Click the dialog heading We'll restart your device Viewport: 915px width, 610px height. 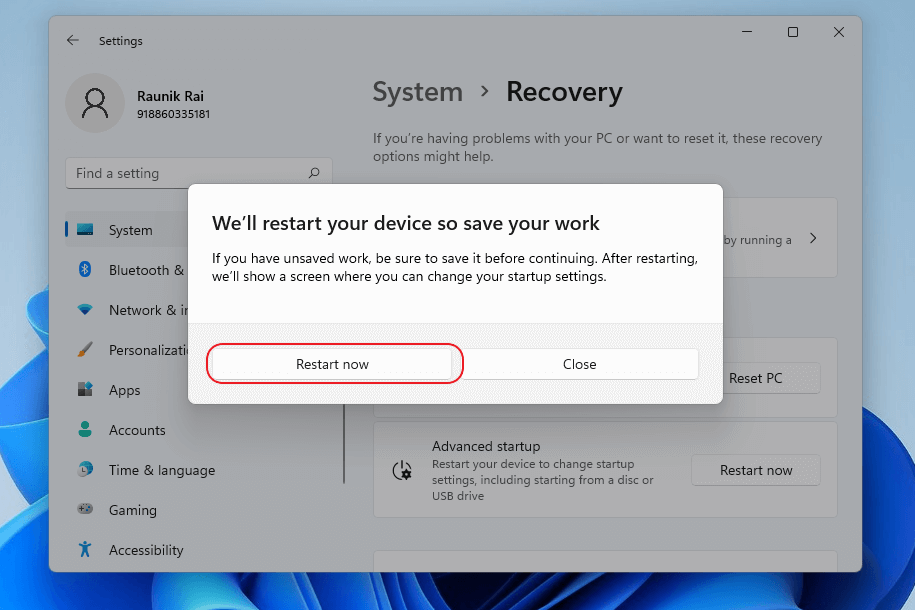406,223
